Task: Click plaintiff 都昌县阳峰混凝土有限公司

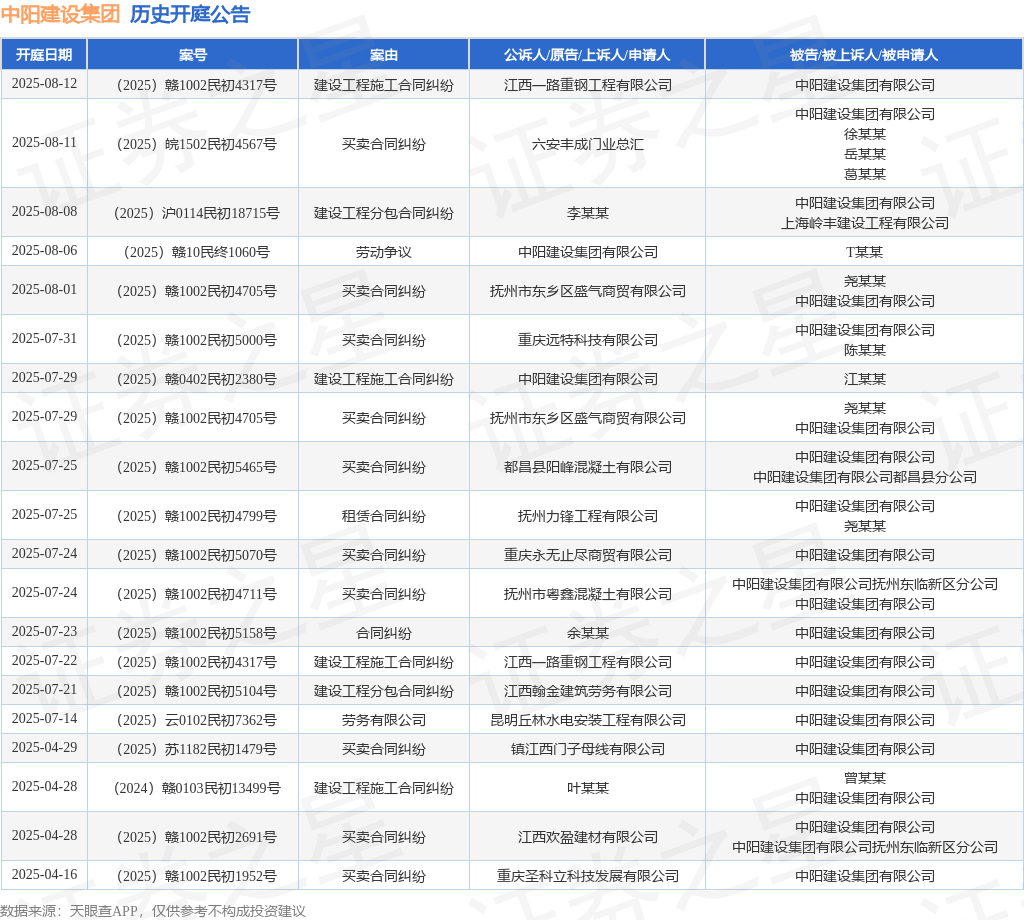Action: click(x=587, y=468)
